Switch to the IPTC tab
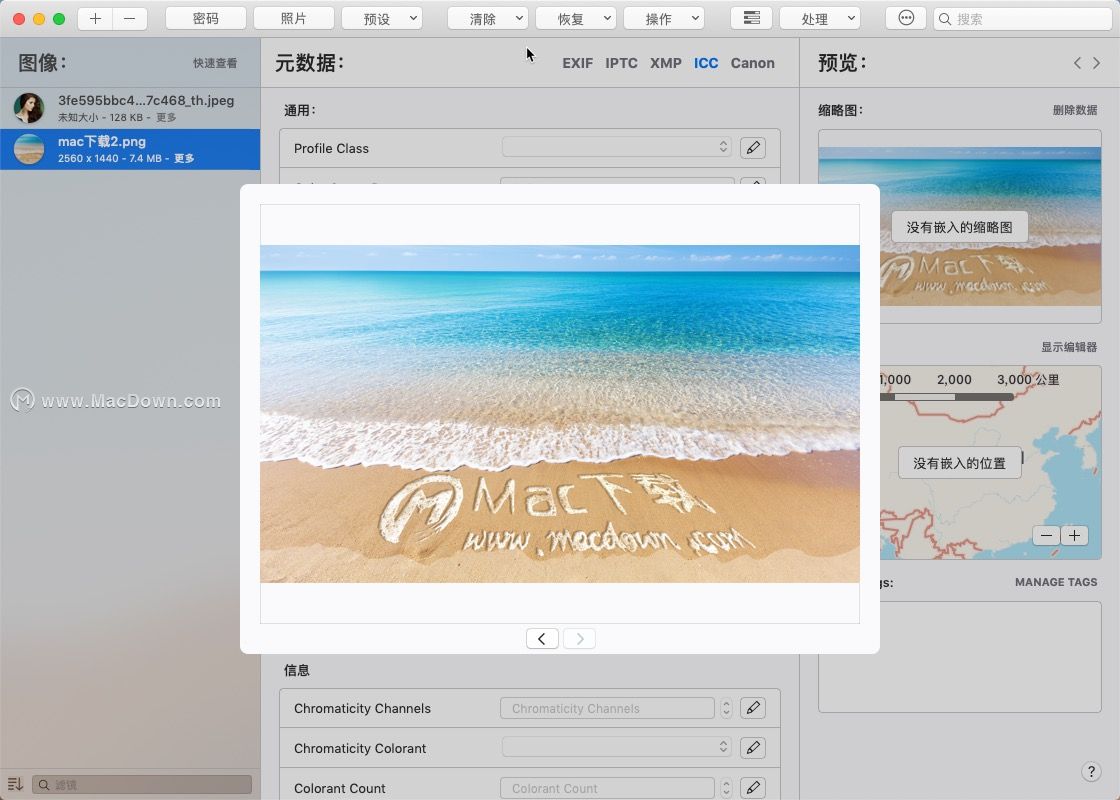 coord(621,63)
